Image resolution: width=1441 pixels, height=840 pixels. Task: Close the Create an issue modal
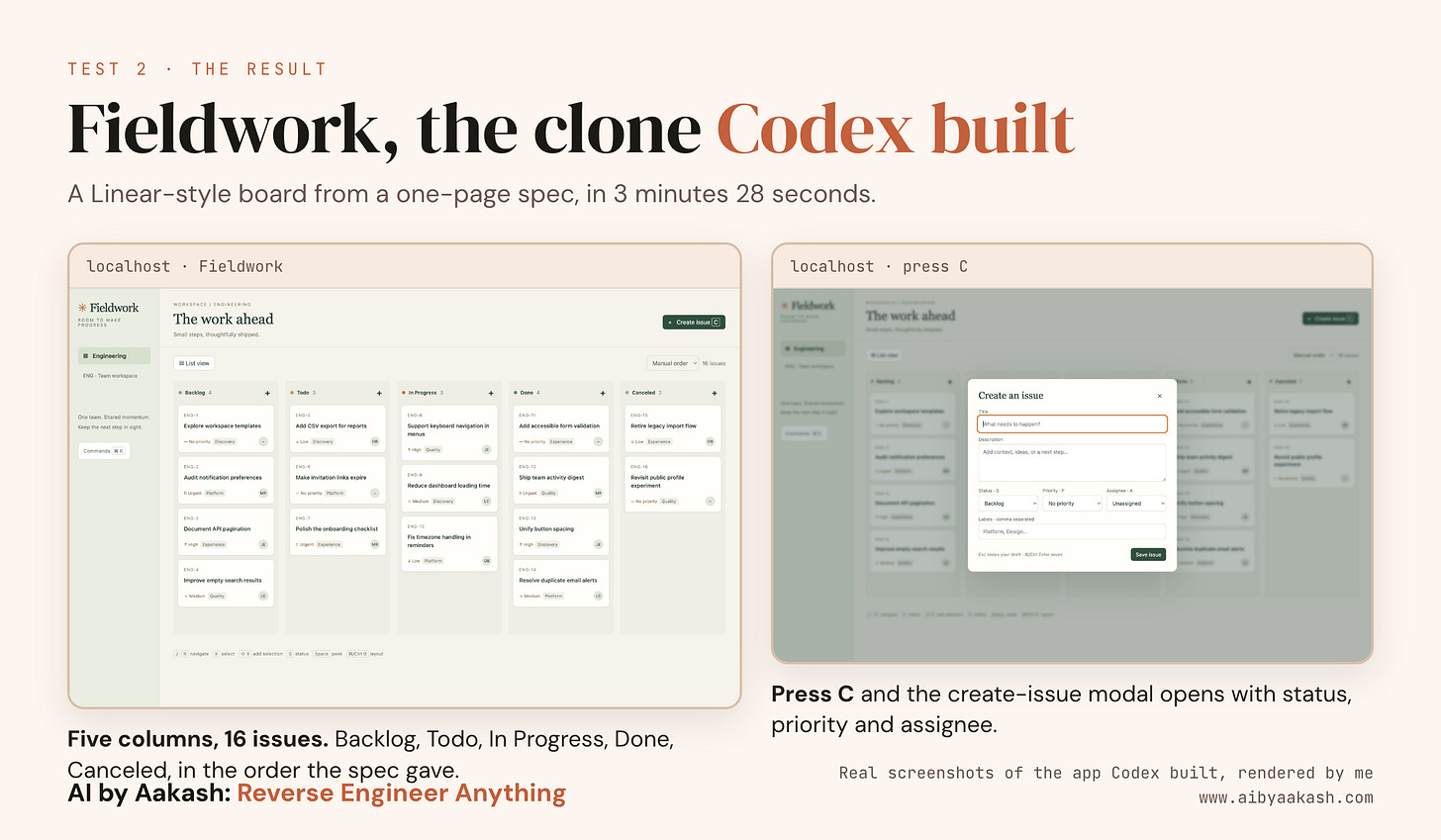click(x=1160, y=396)
